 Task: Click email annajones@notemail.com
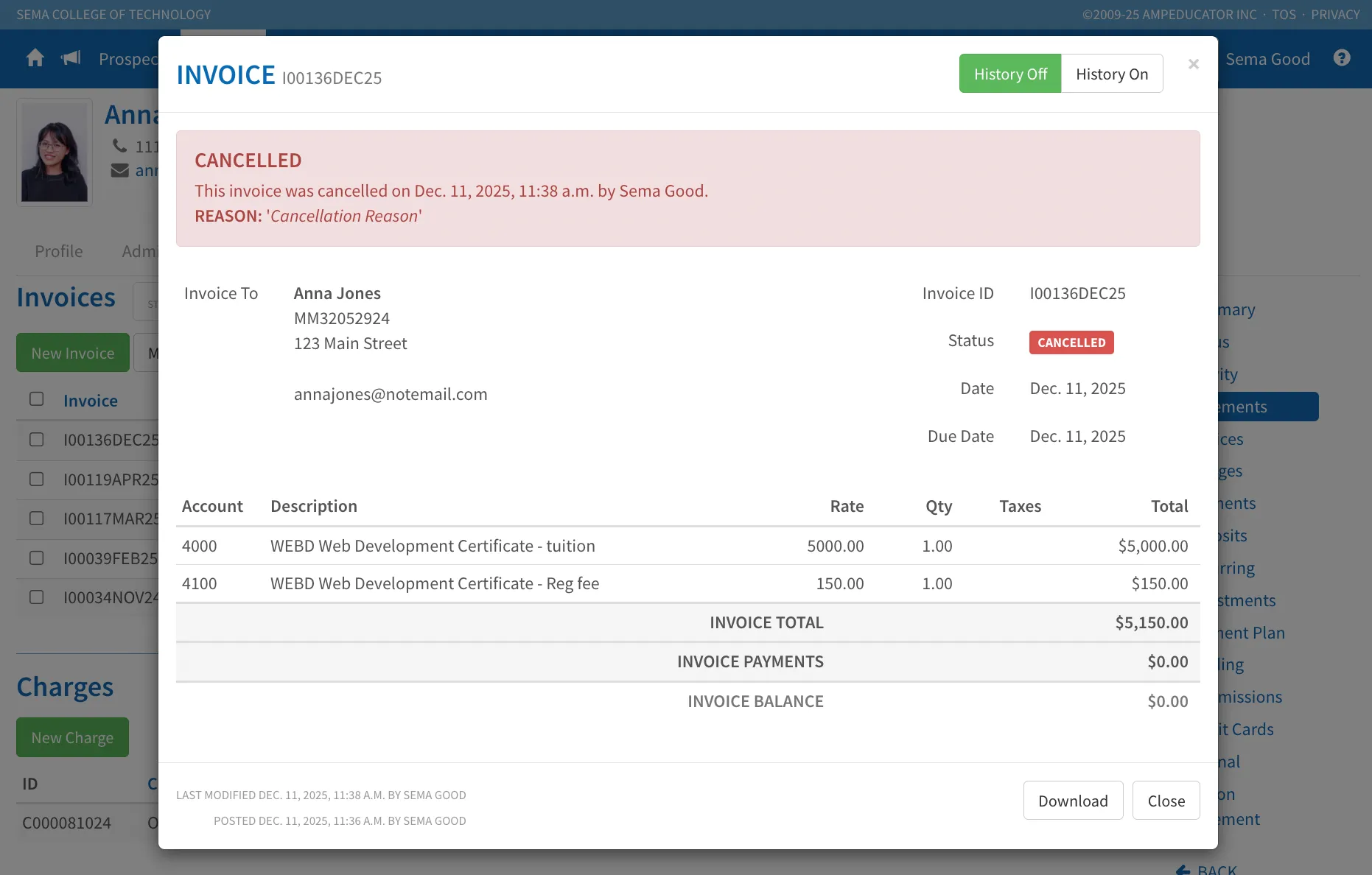[391, 394]
